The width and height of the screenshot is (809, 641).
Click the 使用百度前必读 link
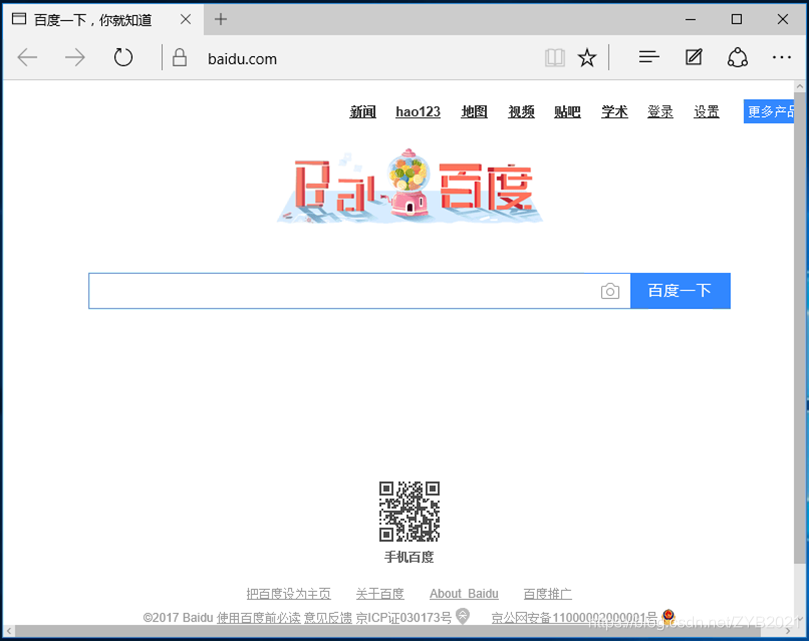(x=258, y=617)
